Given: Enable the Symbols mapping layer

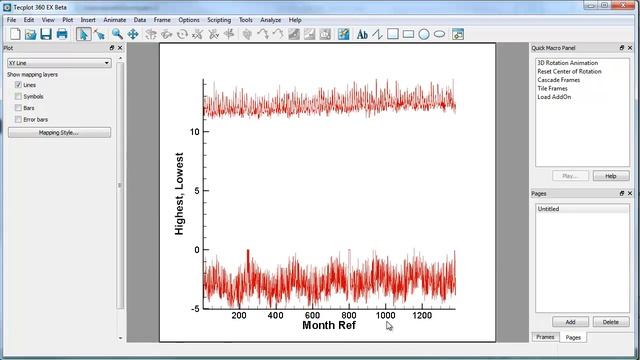Looking at the screenshot, I should pyautogui.click(x=18, y=96).
